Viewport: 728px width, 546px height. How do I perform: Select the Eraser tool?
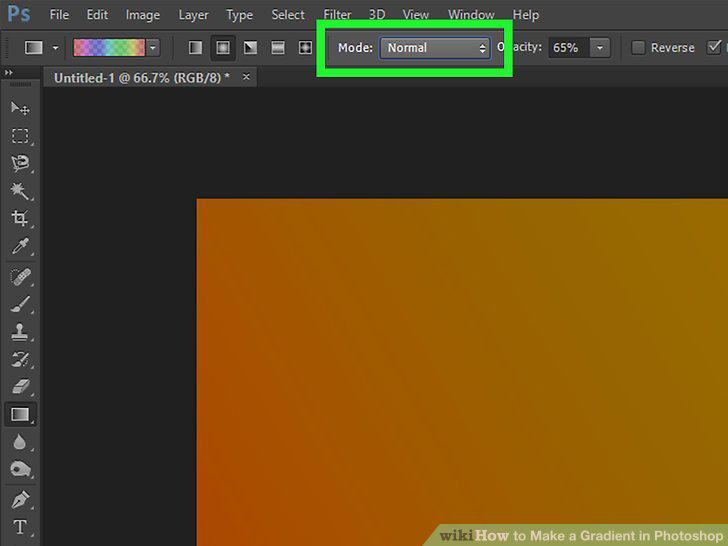pyautogui.click(x=20, y=387)
